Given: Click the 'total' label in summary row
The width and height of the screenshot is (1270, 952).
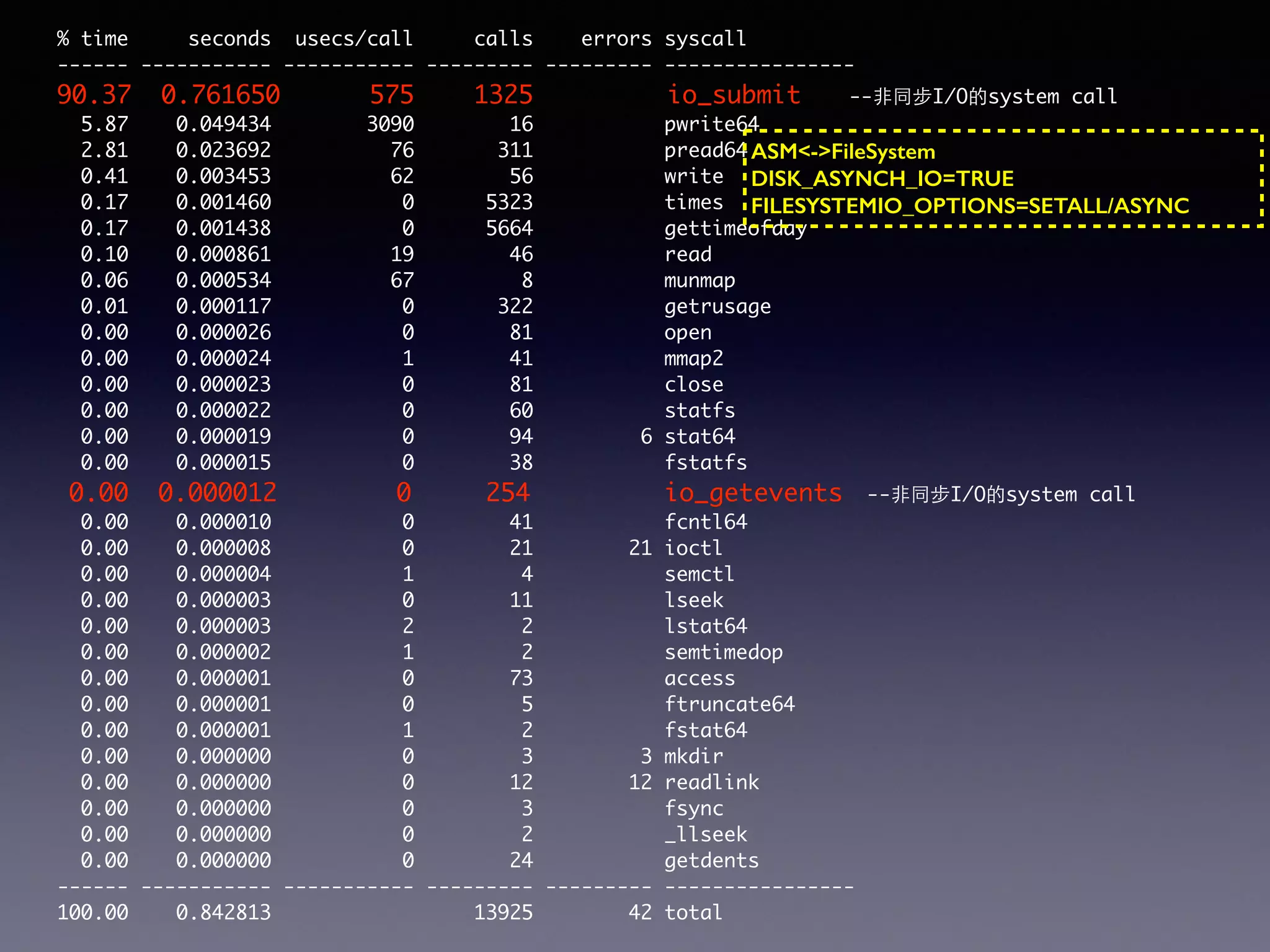Looking at the screenshot, I should [x=693, y=912].
